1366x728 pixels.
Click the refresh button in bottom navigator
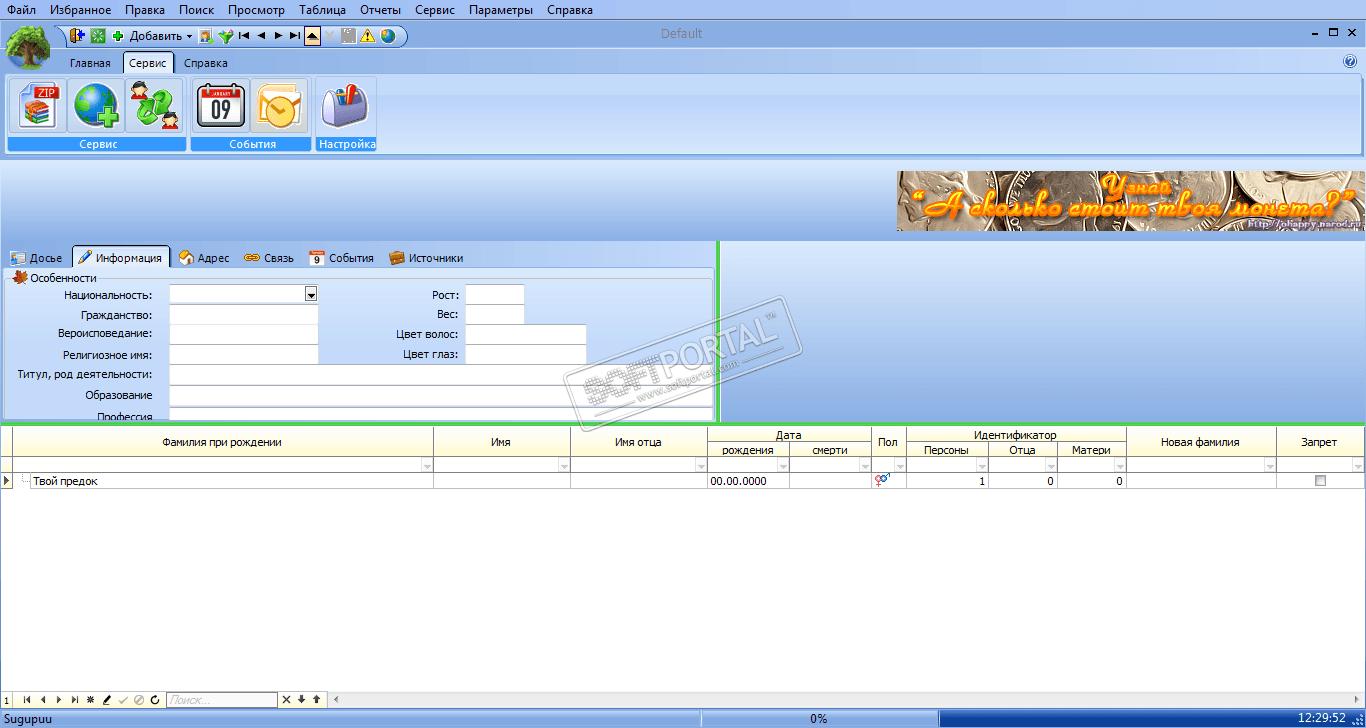coord(155,700)
